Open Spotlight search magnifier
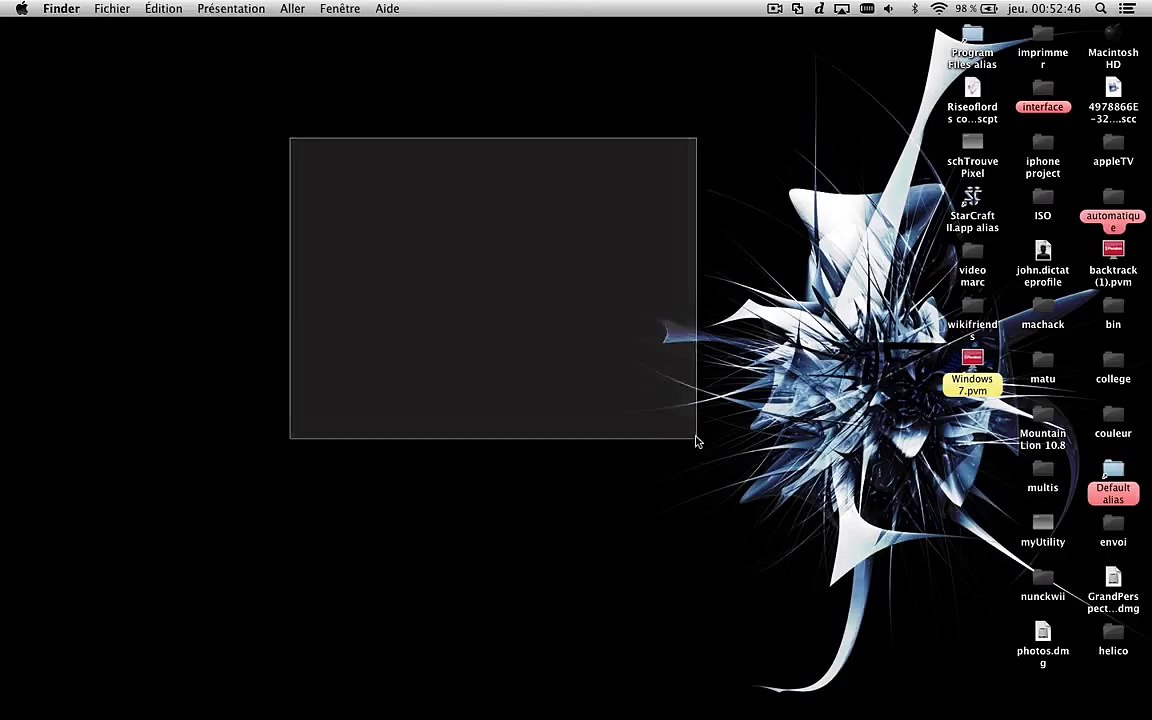The width and height of the screenshot is (1152, 720). tap(1101, 9)
